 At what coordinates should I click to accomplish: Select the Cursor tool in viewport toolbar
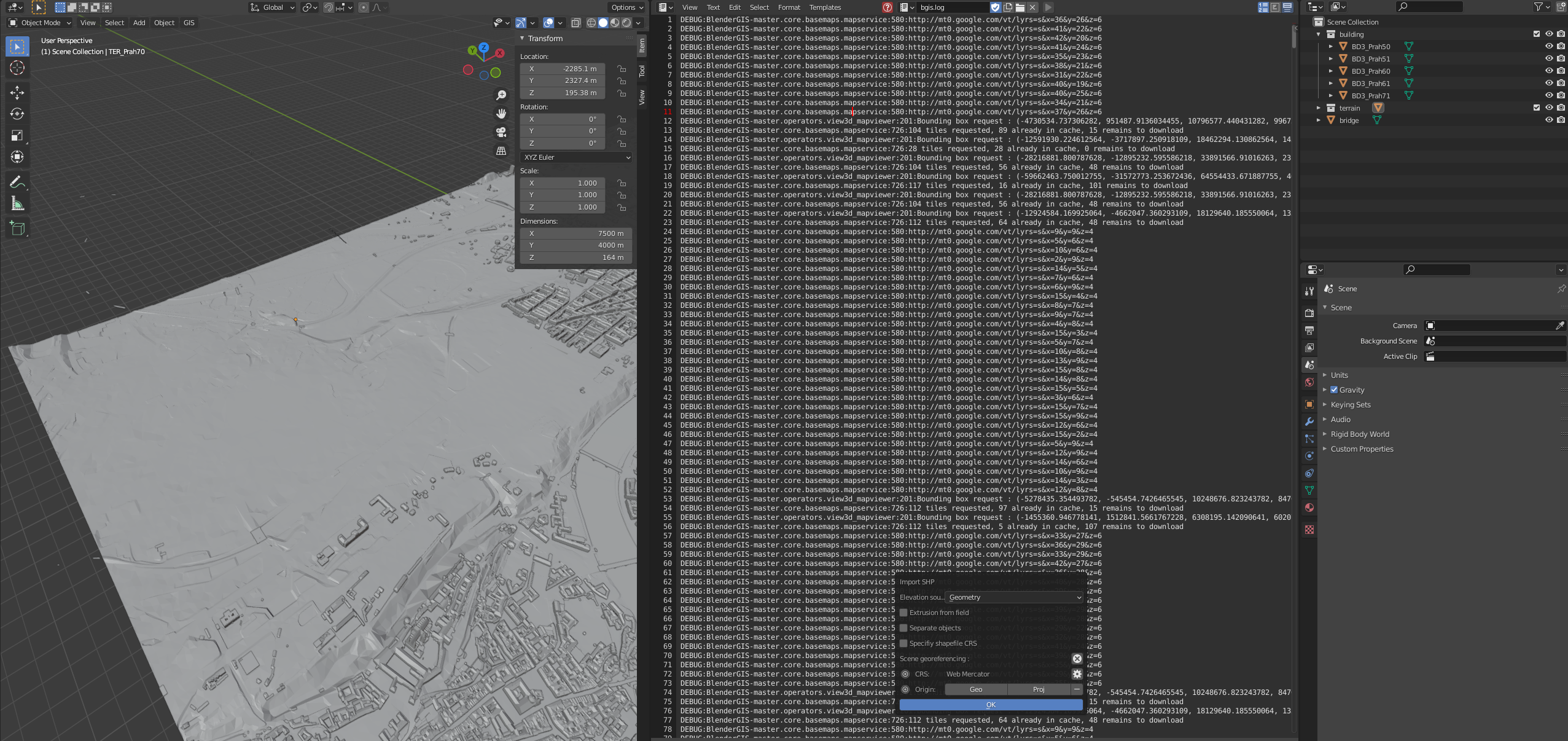pyautogui.click(x=17, y=68)
